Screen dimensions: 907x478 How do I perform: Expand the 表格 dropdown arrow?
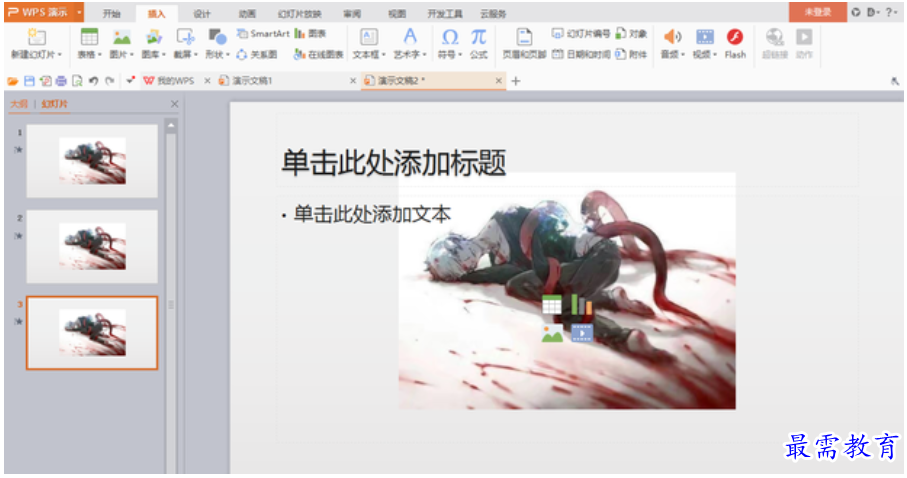point(99,55)
